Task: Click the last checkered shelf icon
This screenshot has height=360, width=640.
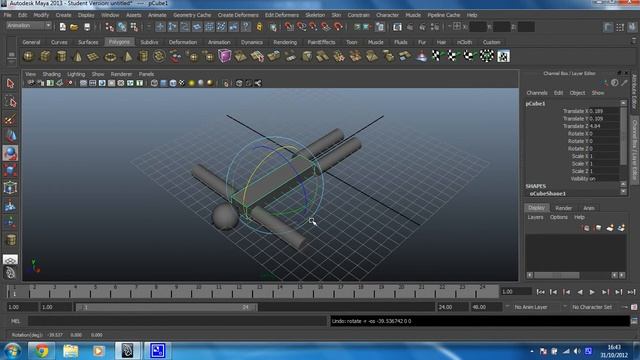Action: [x=503, y=56]
